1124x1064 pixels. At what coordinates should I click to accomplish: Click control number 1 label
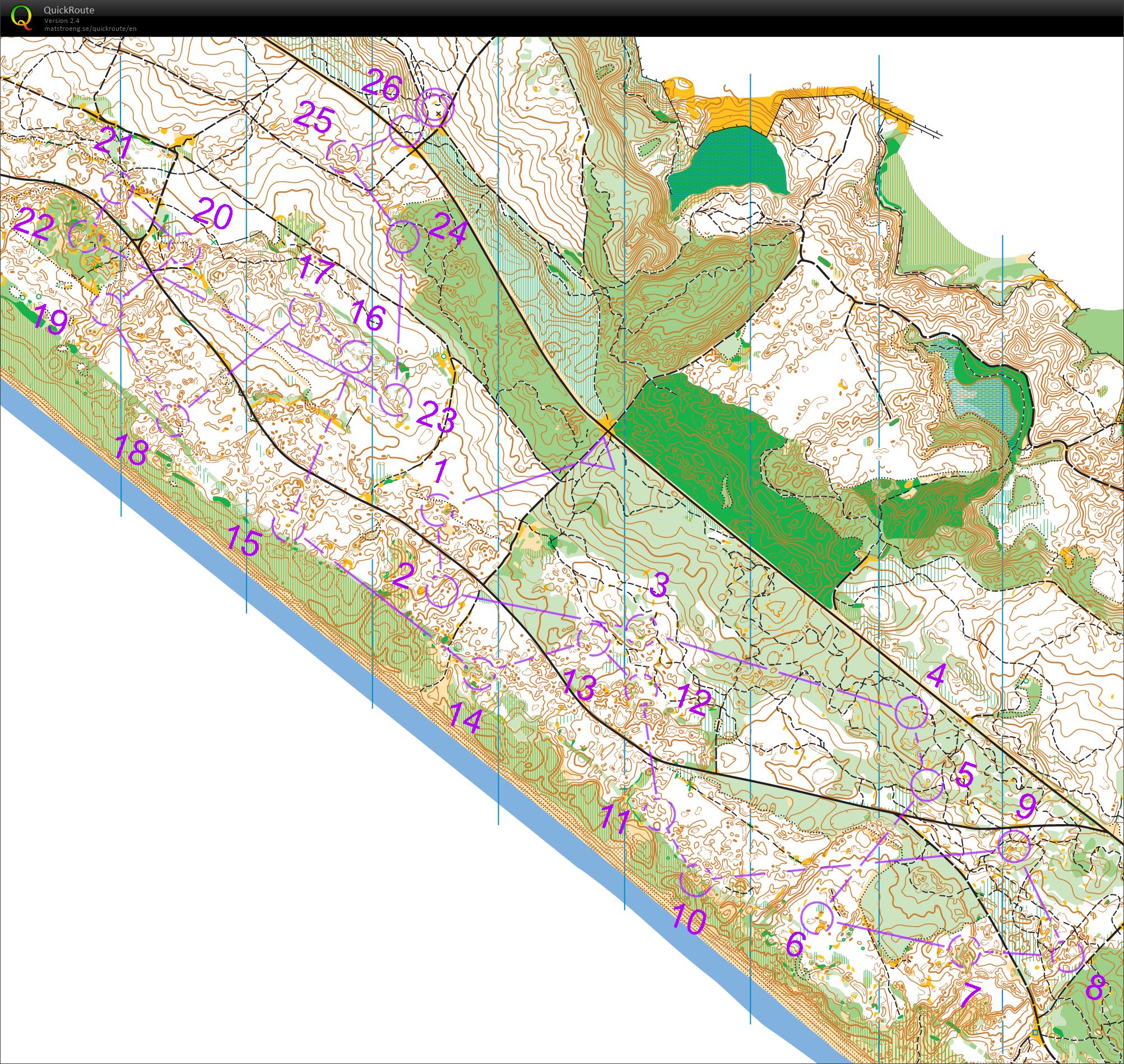tap(440, 472)
